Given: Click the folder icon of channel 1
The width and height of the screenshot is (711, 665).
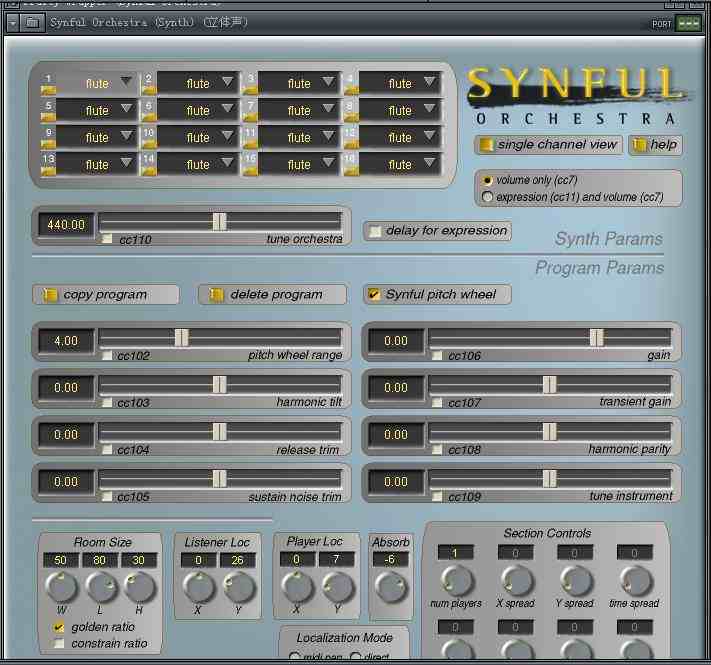Looking at the screenshot, I should (48, 91).
